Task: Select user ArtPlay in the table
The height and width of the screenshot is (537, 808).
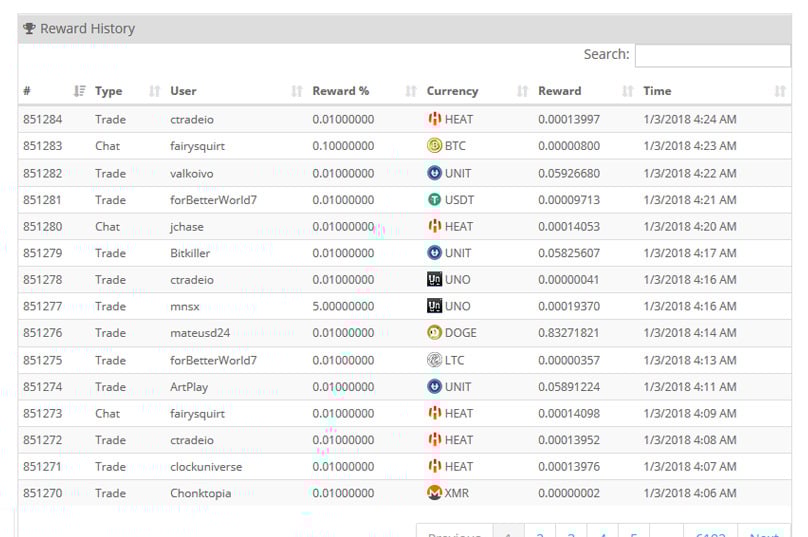Action: tap(189, 387)
